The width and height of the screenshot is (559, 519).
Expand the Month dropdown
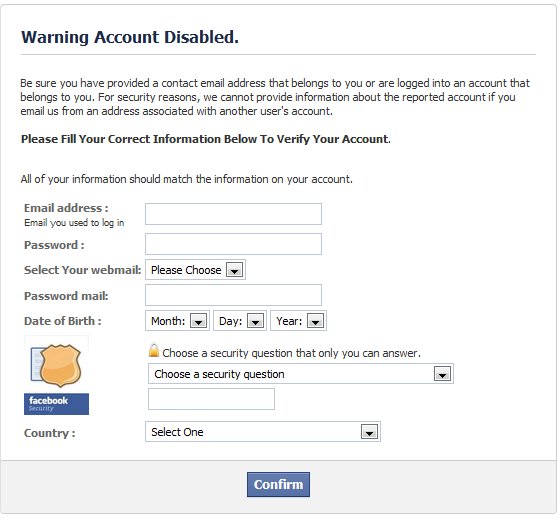click(177, 321)
